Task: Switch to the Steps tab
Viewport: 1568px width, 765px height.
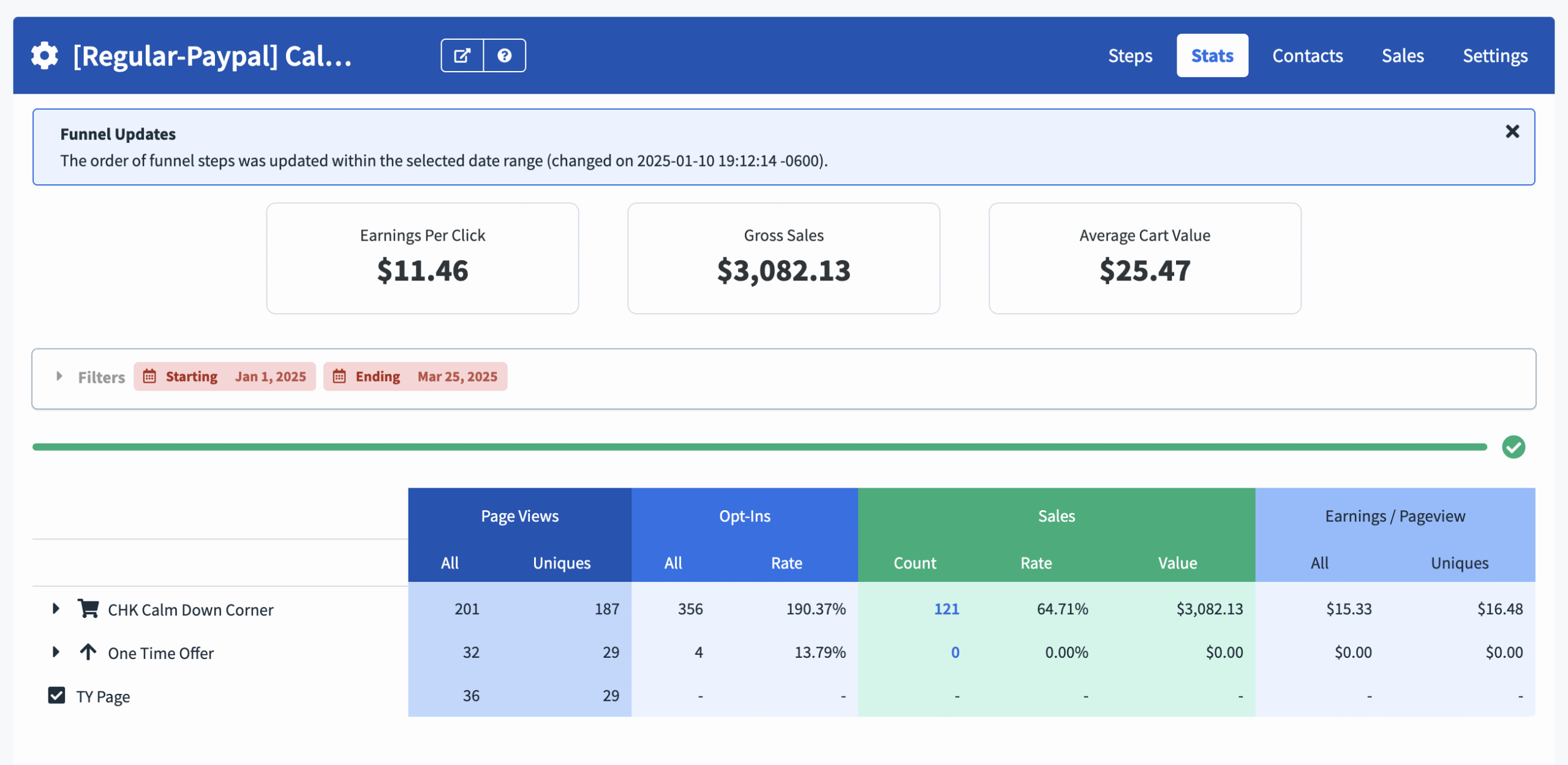Action: click(1129, 56)
